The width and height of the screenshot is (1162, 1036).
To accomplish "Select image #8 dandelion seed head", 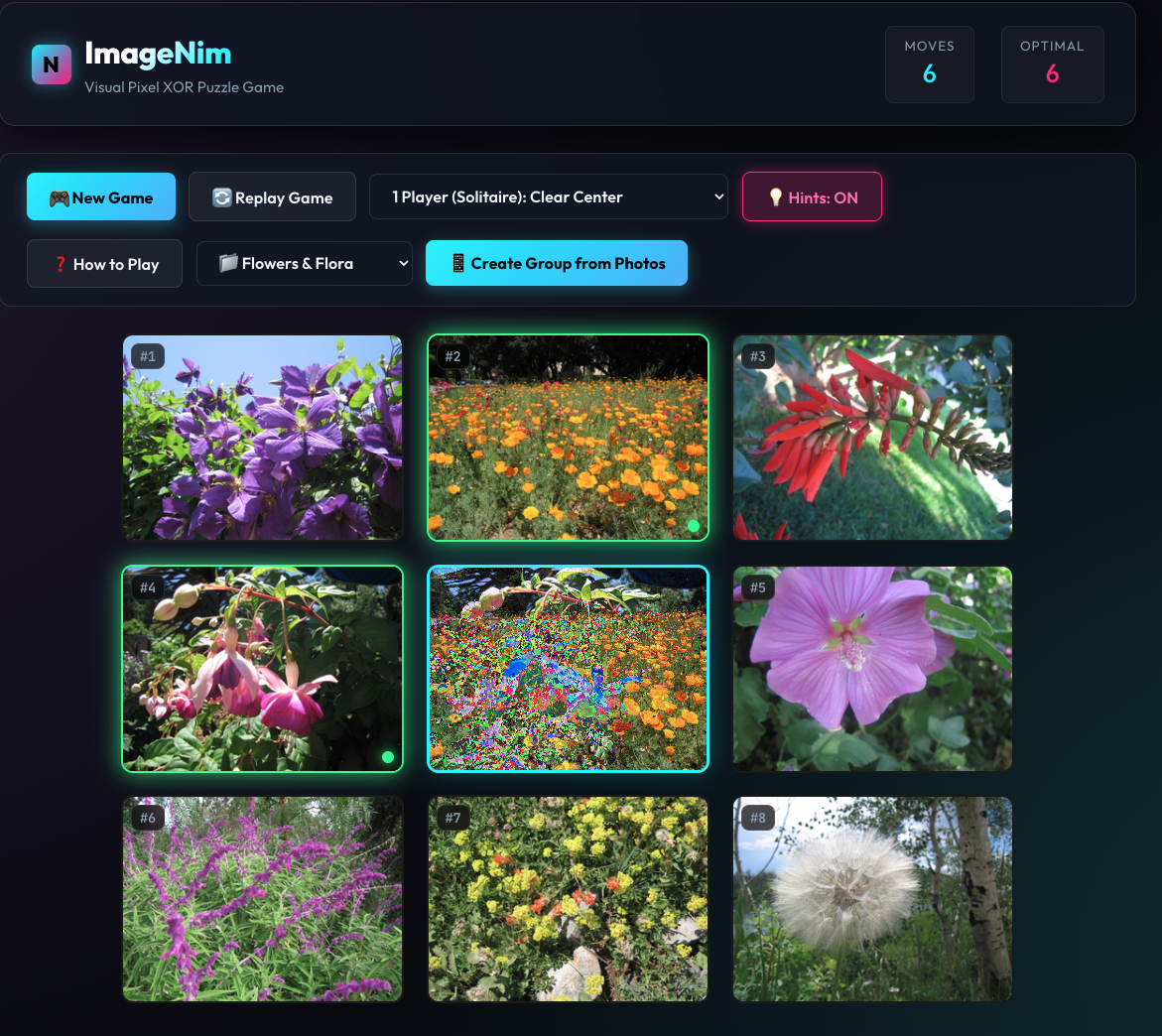I will point(872,899).
